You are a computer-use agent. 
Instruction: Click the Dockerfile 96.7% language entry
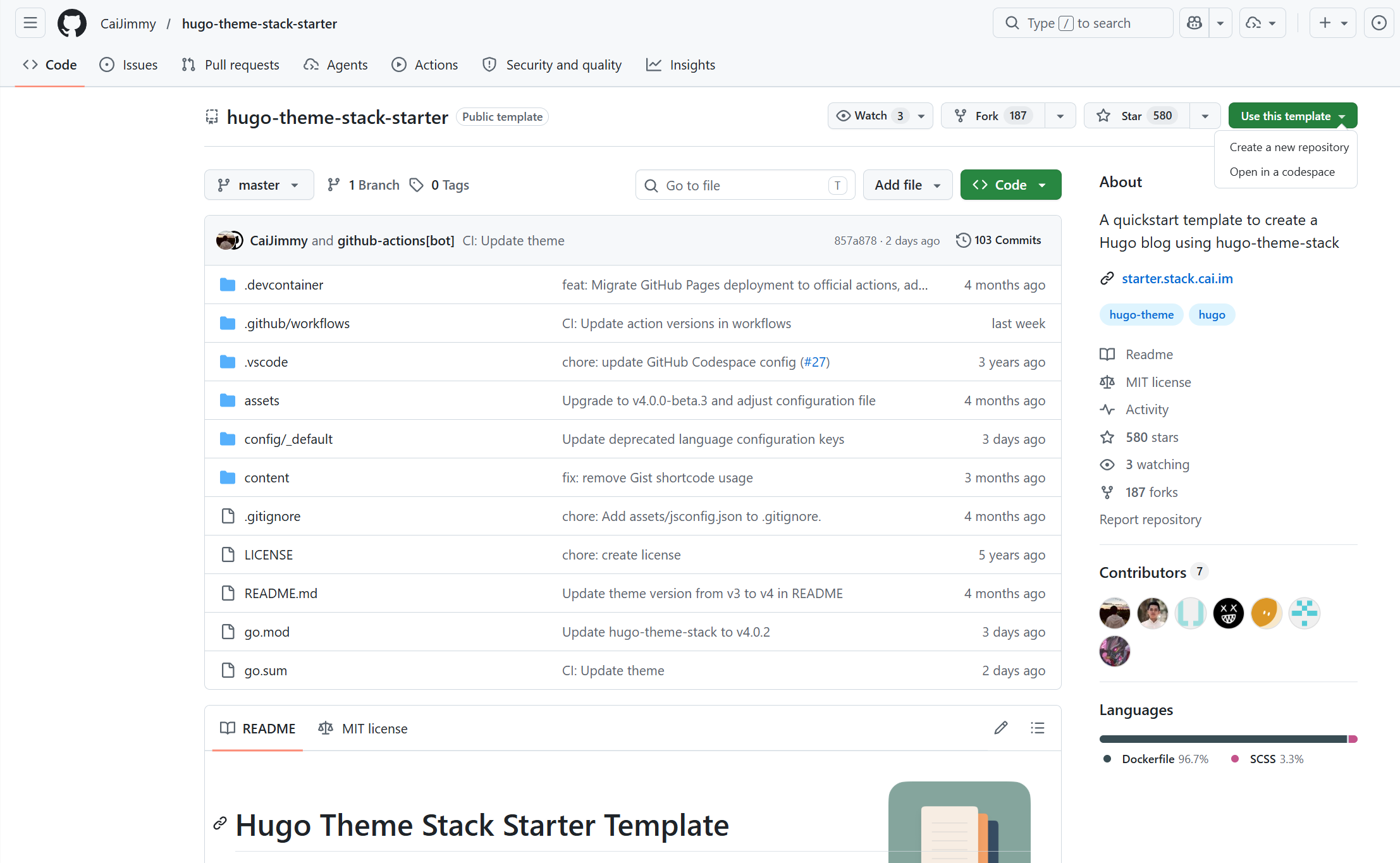click(1156, 759)
